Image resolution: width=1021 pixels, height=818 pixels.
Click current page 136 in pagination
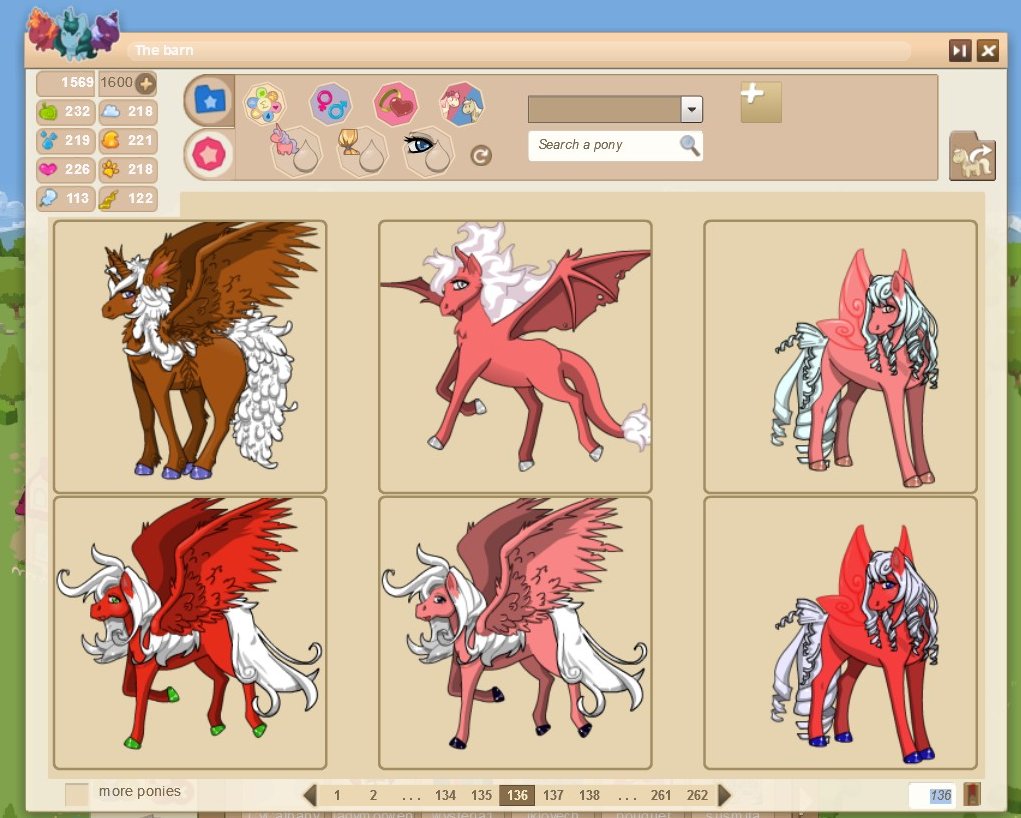(517, 795)
